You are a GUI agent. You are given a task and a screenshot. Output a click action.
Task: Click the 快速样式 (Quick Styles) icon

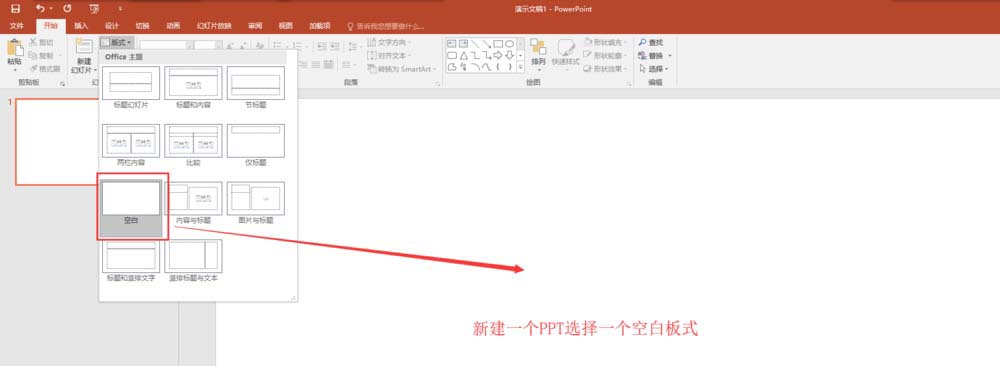point(566,47)
